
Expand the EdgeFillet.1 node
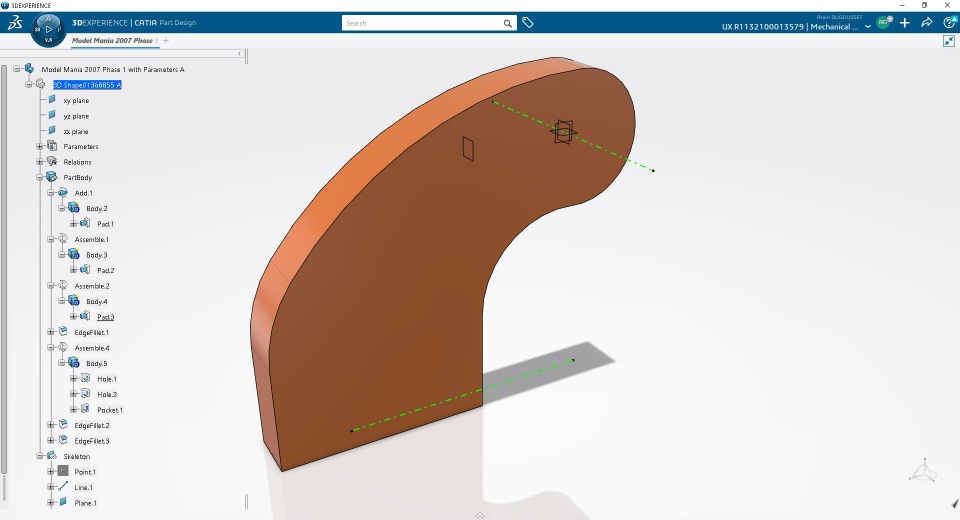(x=51, y=332)
